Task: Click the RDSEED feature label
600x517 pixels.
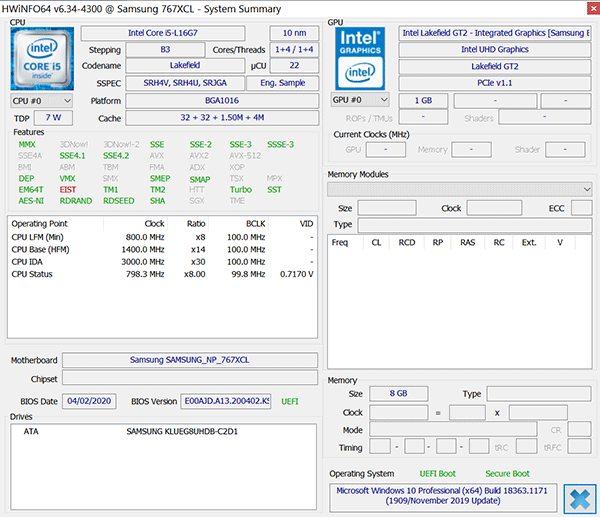Action: [119, 201]
